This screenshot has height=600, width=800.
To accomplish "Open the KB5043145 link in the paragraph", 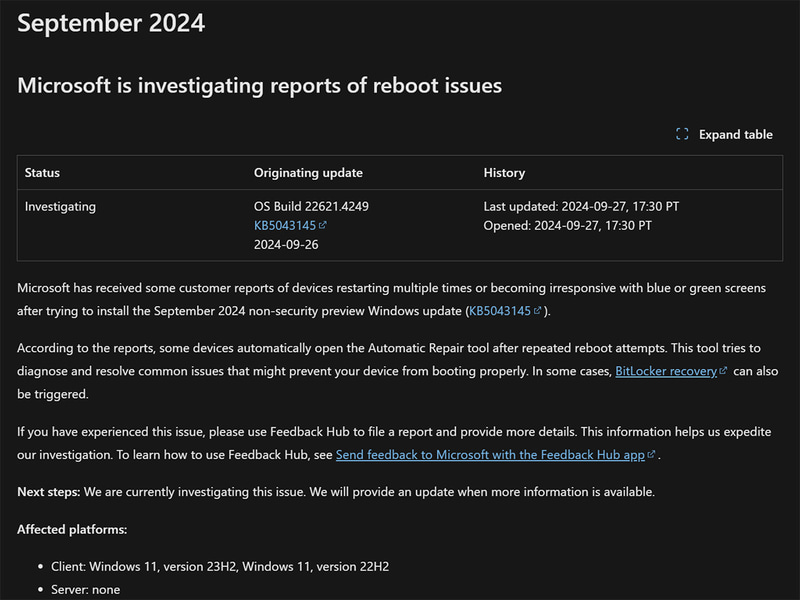I will pyautogui.click(x=499, y=311).
